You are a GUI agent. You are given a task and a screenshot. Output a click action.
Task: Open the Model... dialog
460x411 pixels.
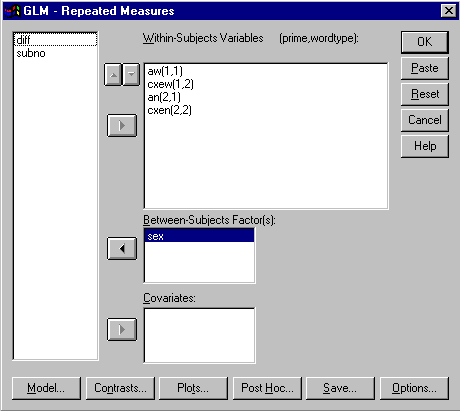coord(46,388)
